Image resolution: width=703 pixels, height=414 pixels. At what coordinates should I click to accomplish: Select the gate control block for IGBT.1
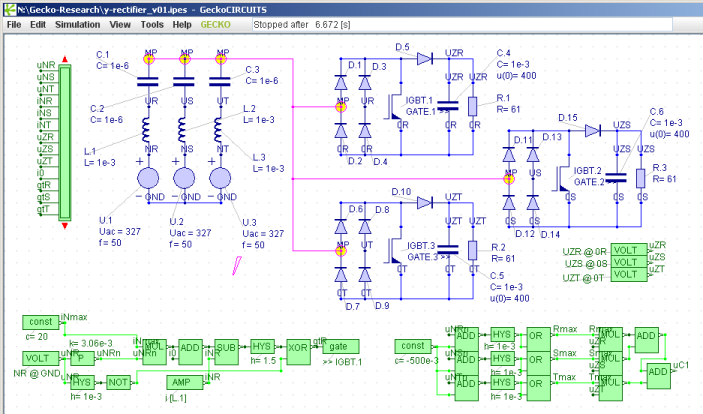click(337, 347)
